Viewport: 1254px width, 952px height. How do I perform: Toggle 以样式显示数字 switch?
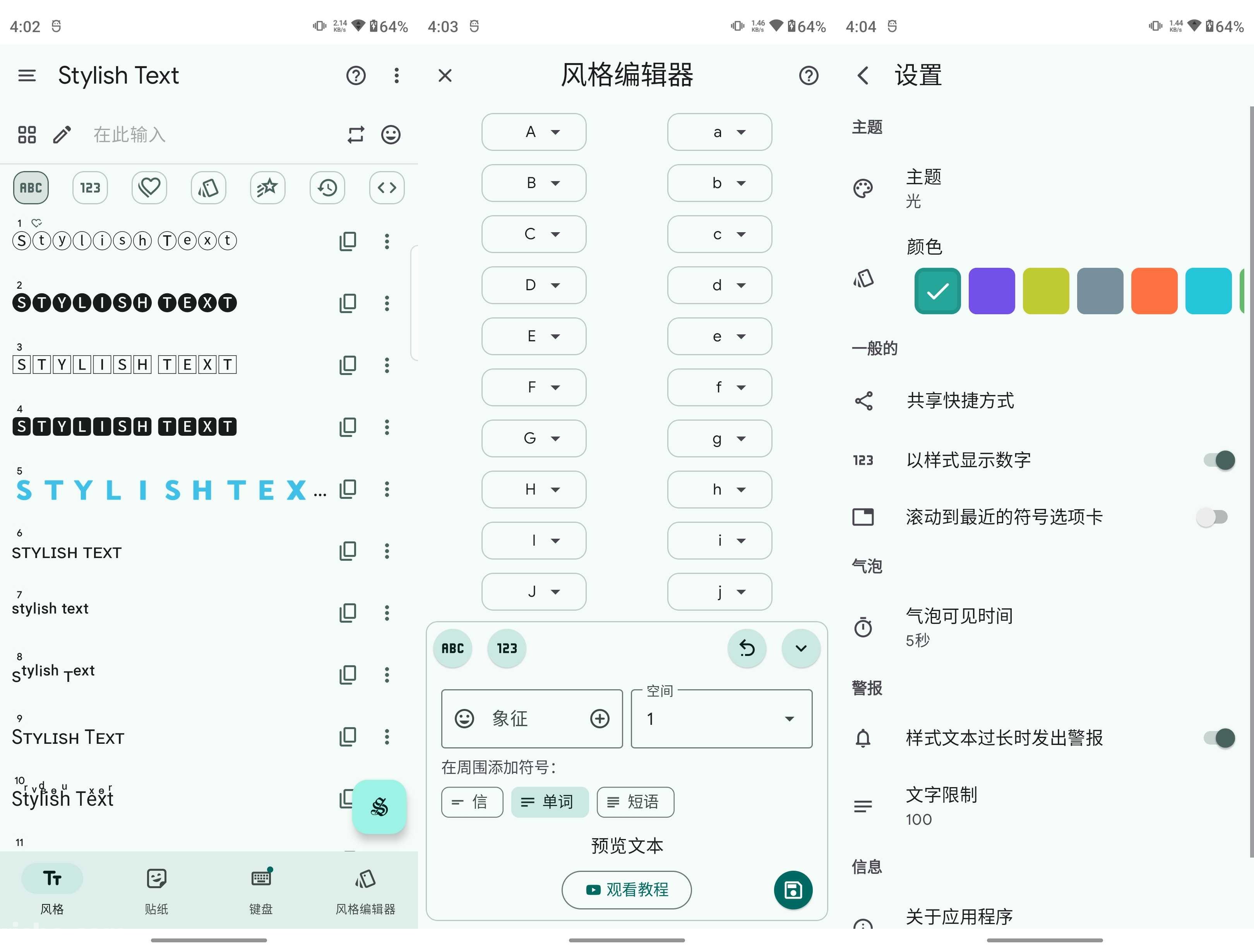point(1219,461)
